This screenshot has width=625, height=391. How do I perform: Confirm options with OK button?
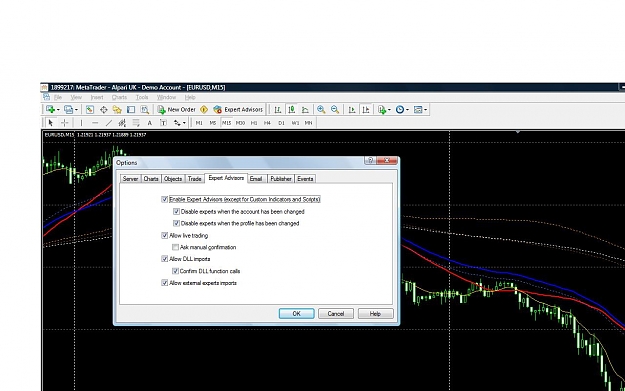(297, 314)
